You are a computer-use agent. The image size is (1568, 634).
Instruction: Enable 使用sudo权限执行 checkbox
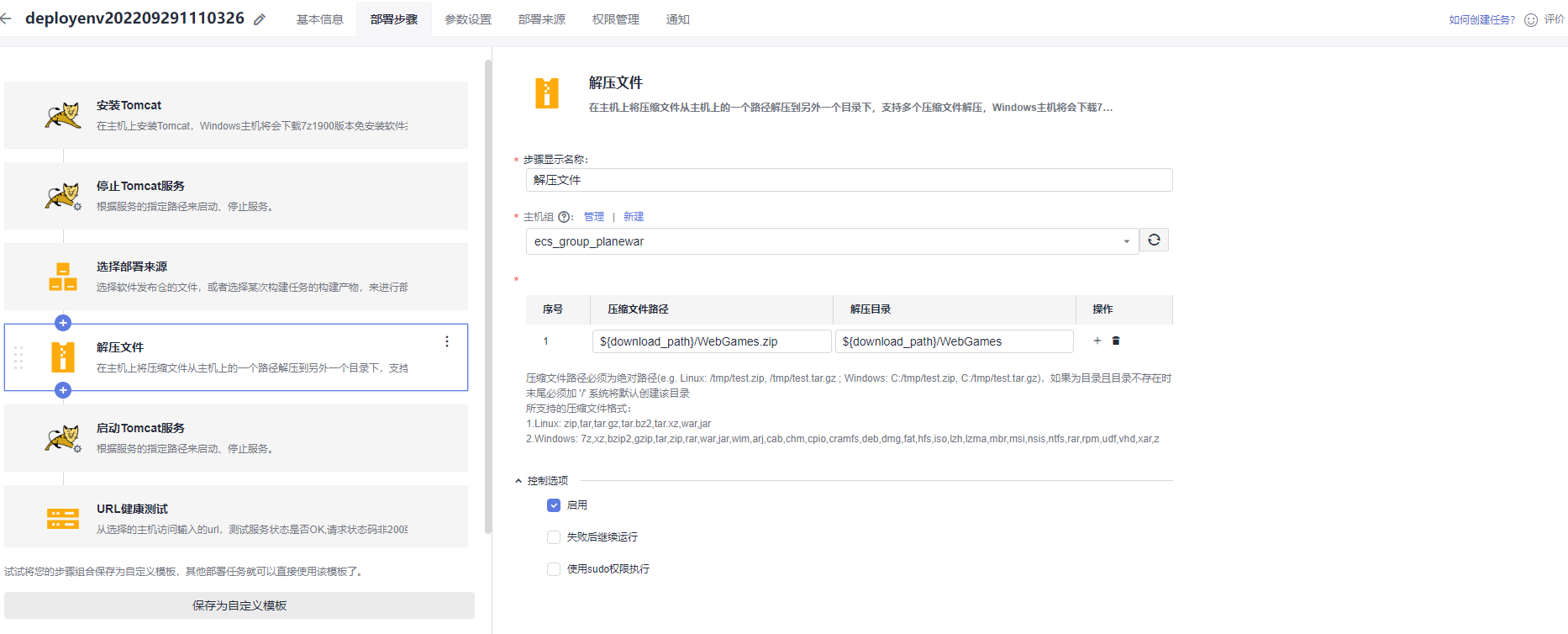click(554, 569)
